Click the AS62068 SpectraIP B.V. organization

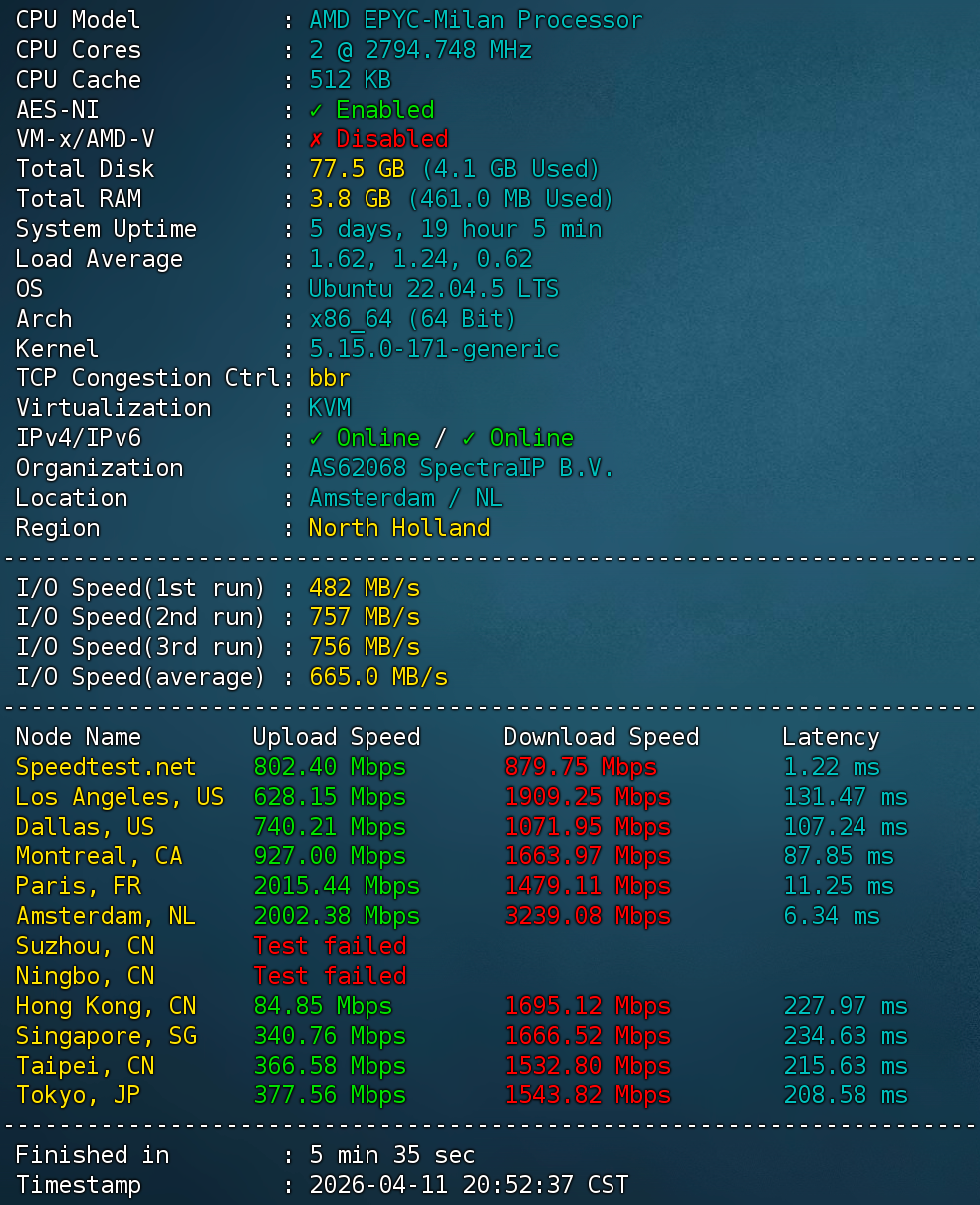click(x=461, y=468)
